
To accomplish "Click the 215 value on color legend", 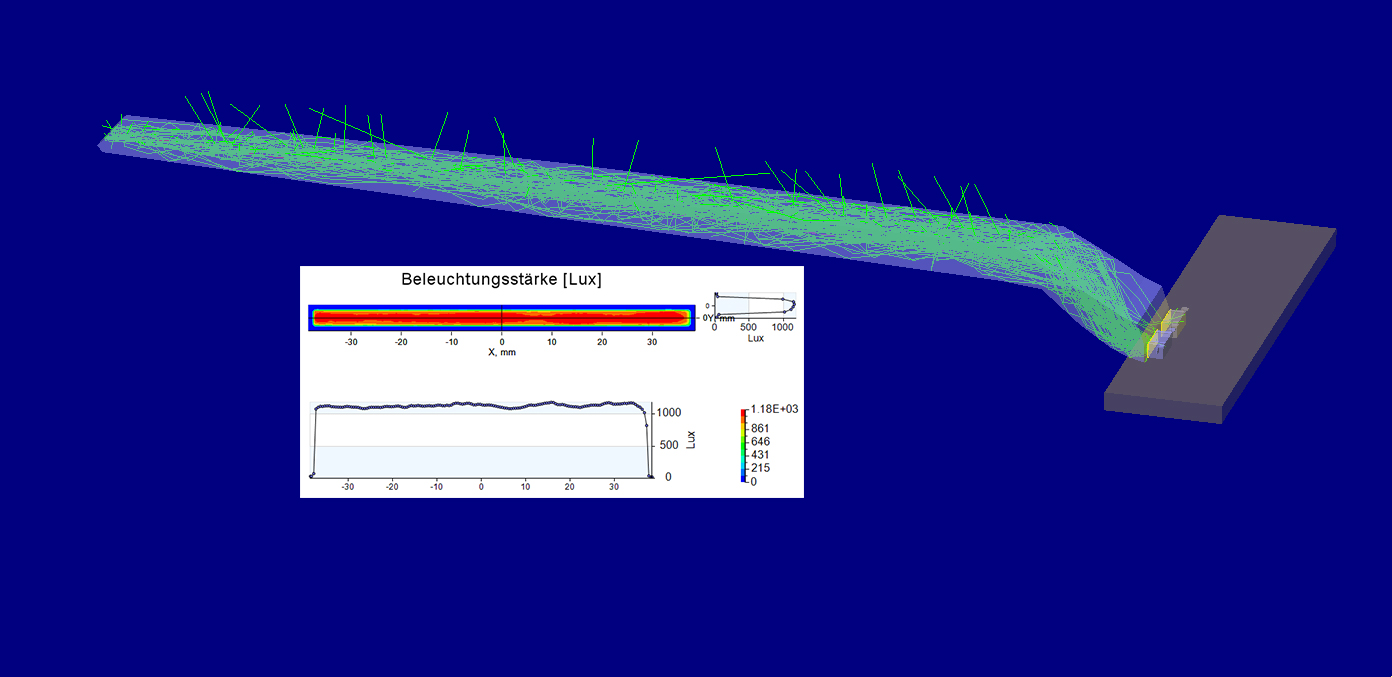I will [760, 468].
